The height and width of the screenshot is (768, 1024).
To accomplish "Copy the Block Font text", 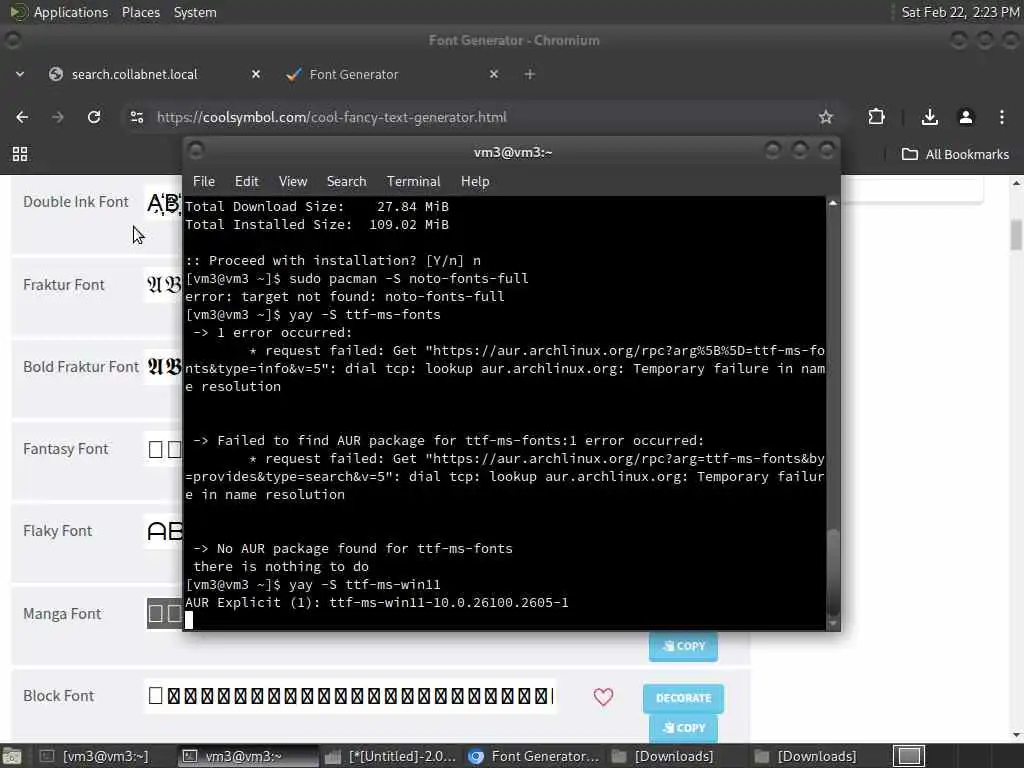I will tap(683, 728).
